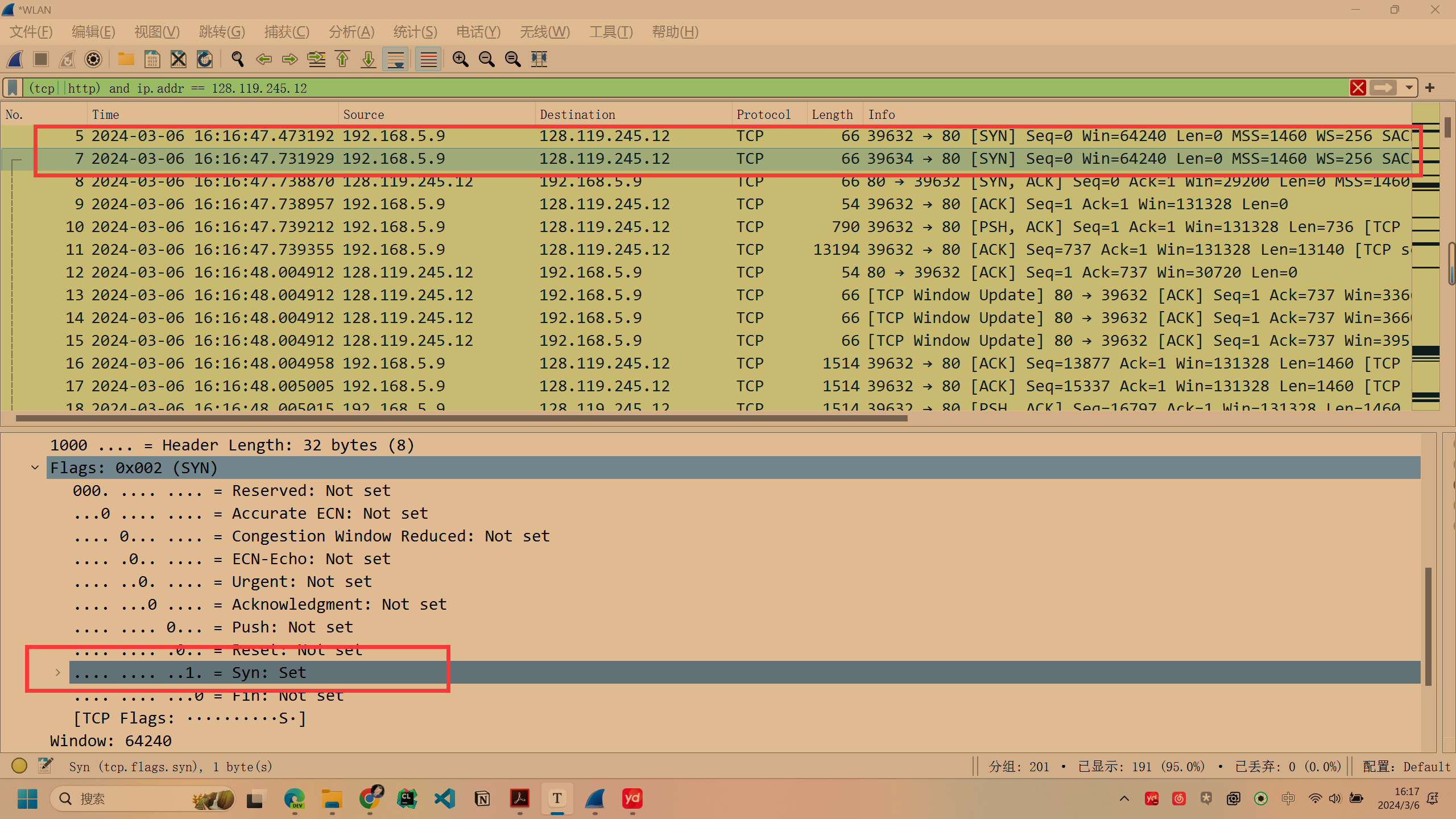Collapse the Flags: 0x002 (SYN) section
1456x819 pixels.
[x=35, y=467]
